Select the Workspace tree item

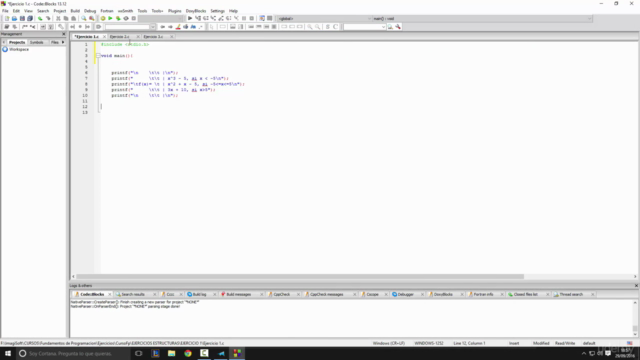(x=19, y=49)
